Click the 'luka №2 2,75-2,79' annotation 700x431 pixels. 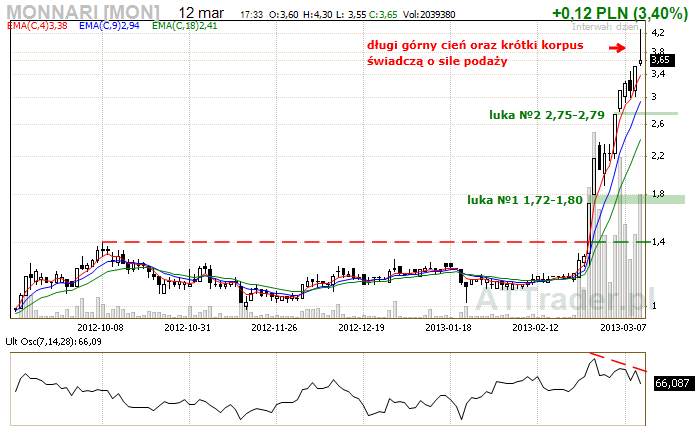tap(547, 115)
